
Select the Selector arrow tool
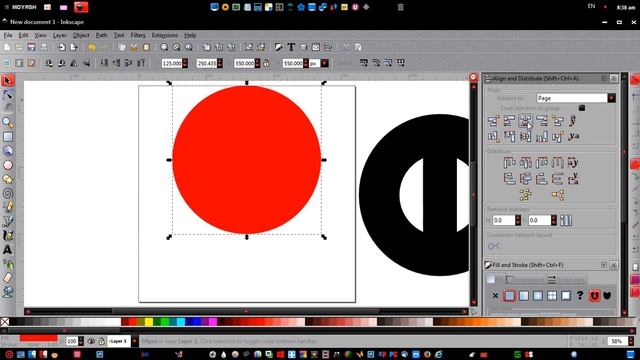8,80
